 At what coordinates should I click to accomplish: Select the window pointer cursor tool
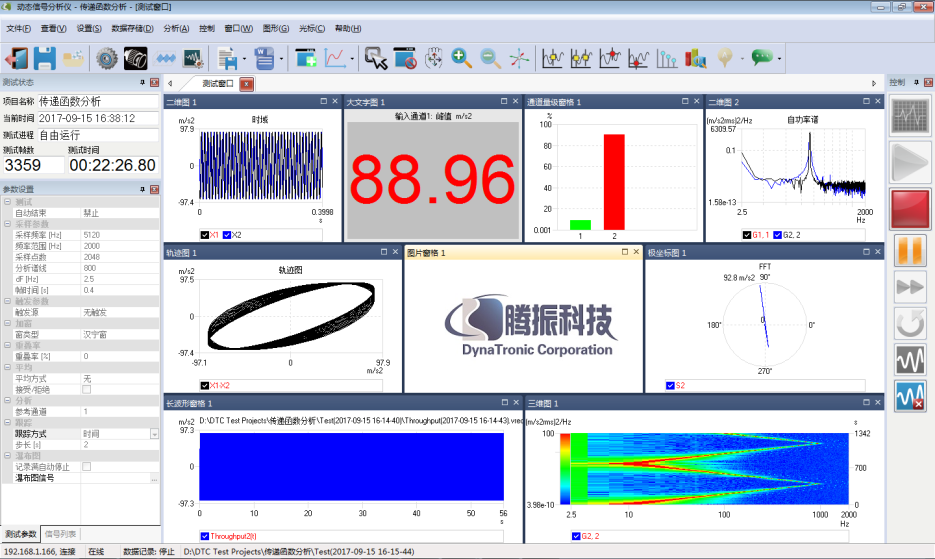click(376, 58)
